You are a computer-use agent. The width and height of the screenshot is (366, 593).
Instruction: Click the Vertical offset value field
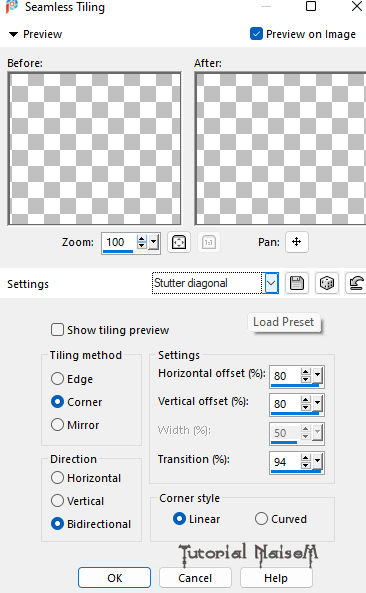(x=285, y=404)
